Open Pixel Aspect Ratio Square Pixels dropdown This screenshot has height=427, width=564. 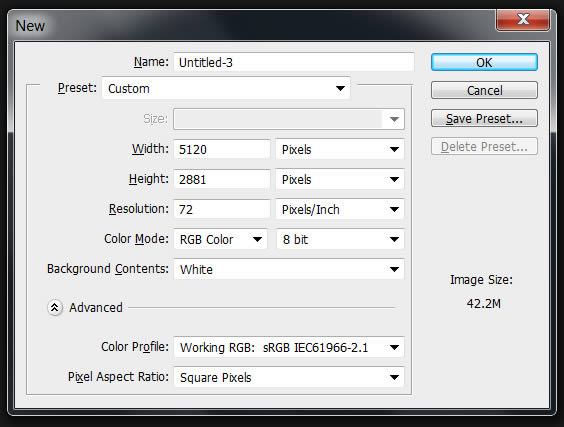tap(289, 377)
